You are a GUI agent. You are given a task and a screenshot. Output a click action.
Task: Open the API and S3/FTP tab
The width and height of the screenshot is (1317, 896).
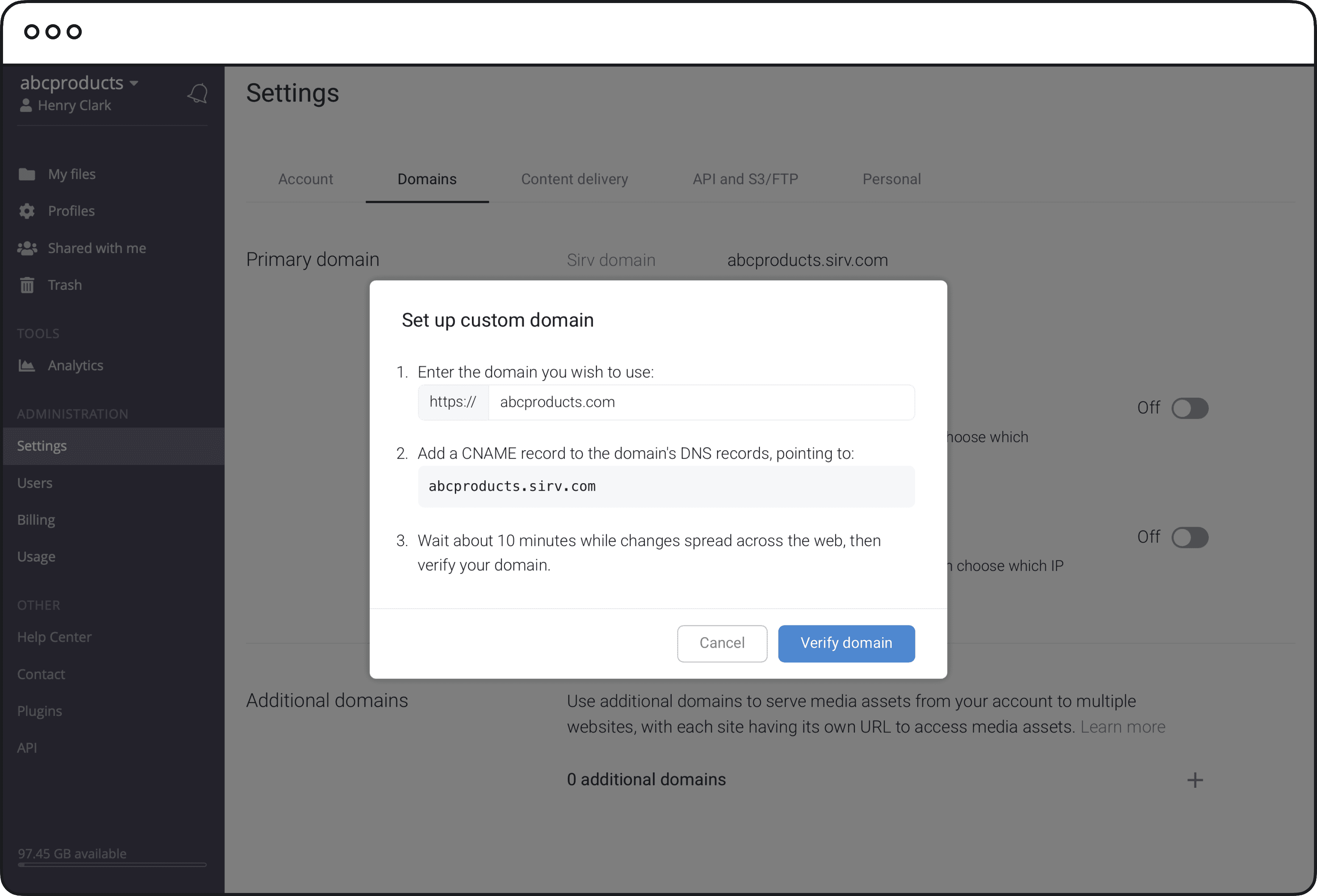coord(745,179)
